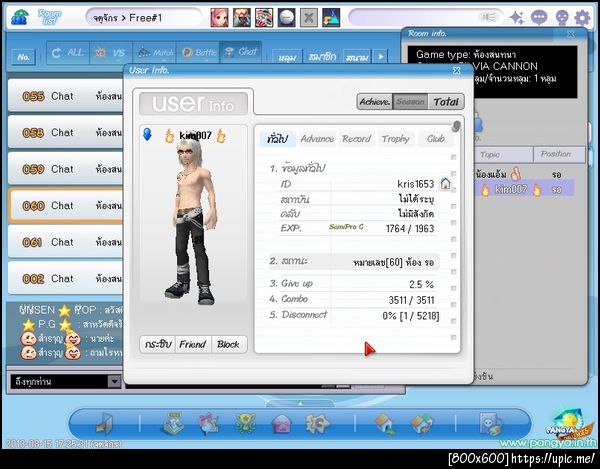Select the Chat room filter tab
This screenshot has height=469, width=600.
coord(241,52)
